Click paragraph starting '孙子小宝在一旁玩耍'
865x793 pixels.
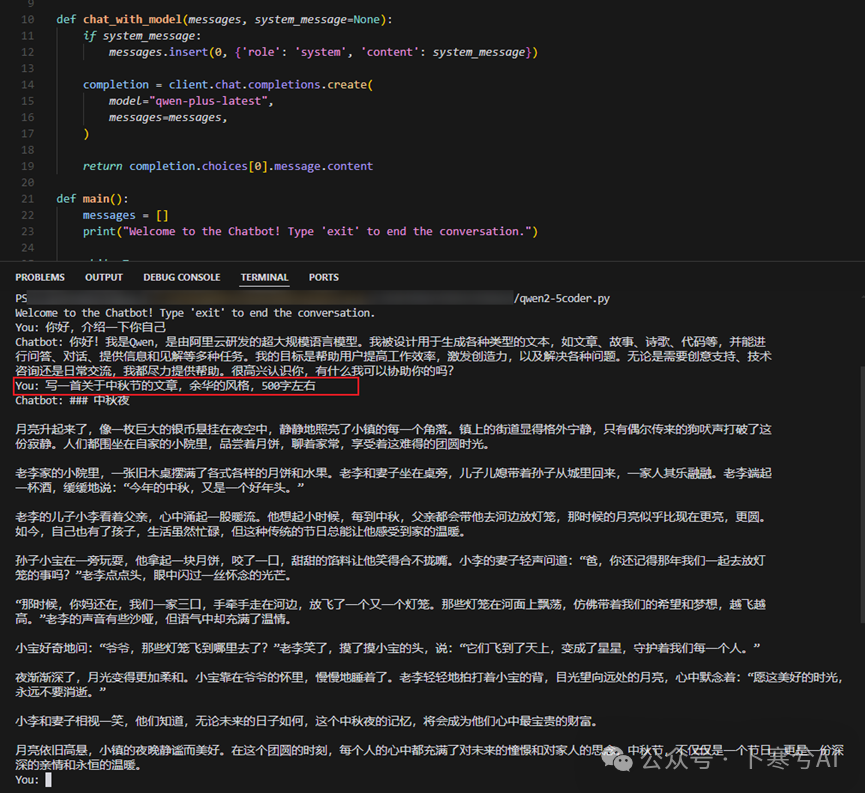click(390, 568)
